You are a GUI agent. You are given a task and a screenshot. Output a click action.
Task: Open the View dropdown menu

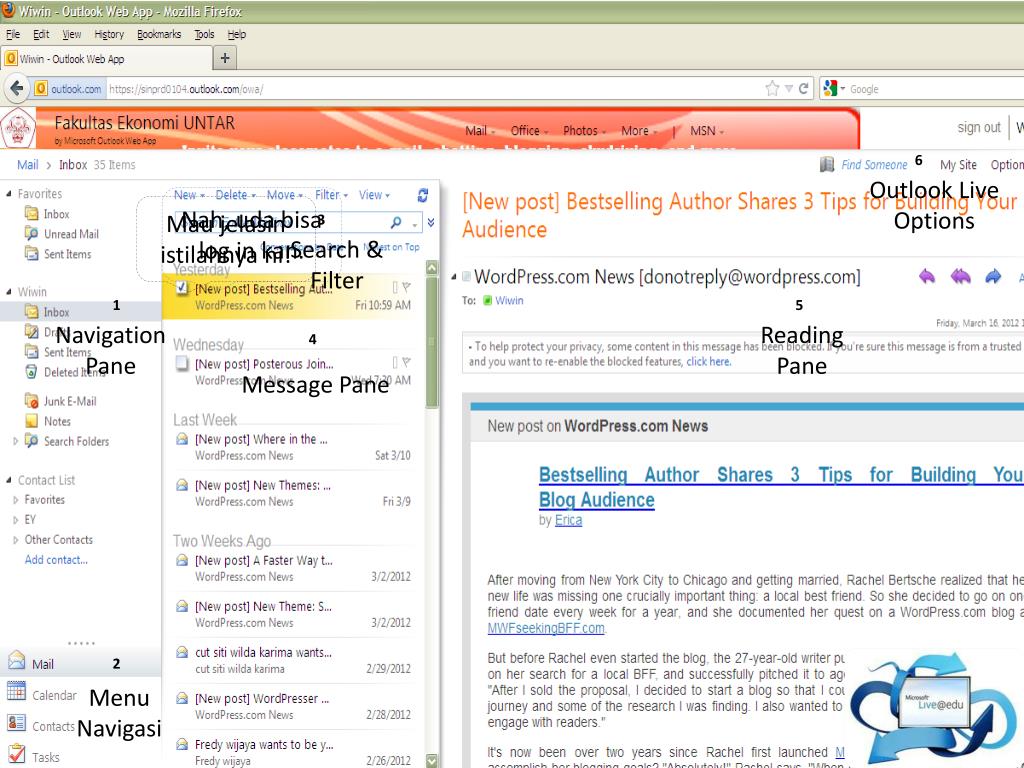tap(374, 195)
